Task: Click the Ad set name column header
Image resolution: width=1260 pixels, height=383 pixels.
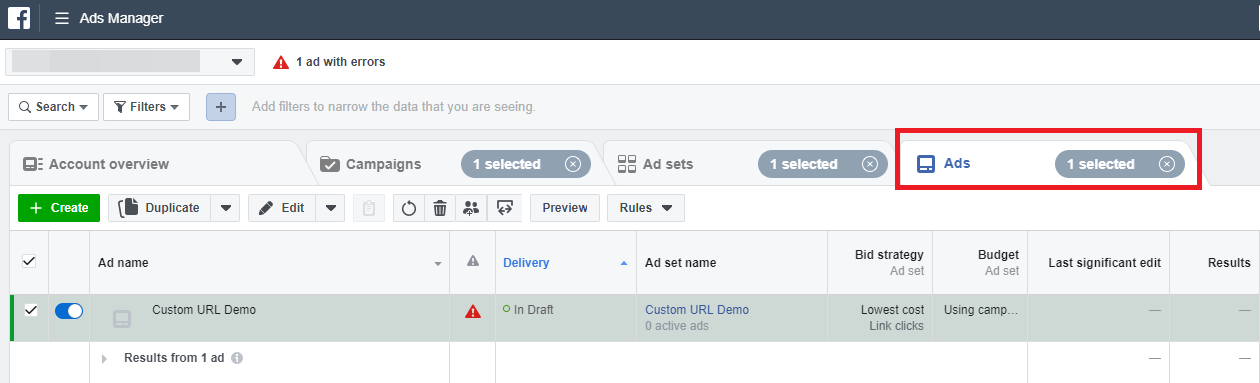Action: click(680, 263)
